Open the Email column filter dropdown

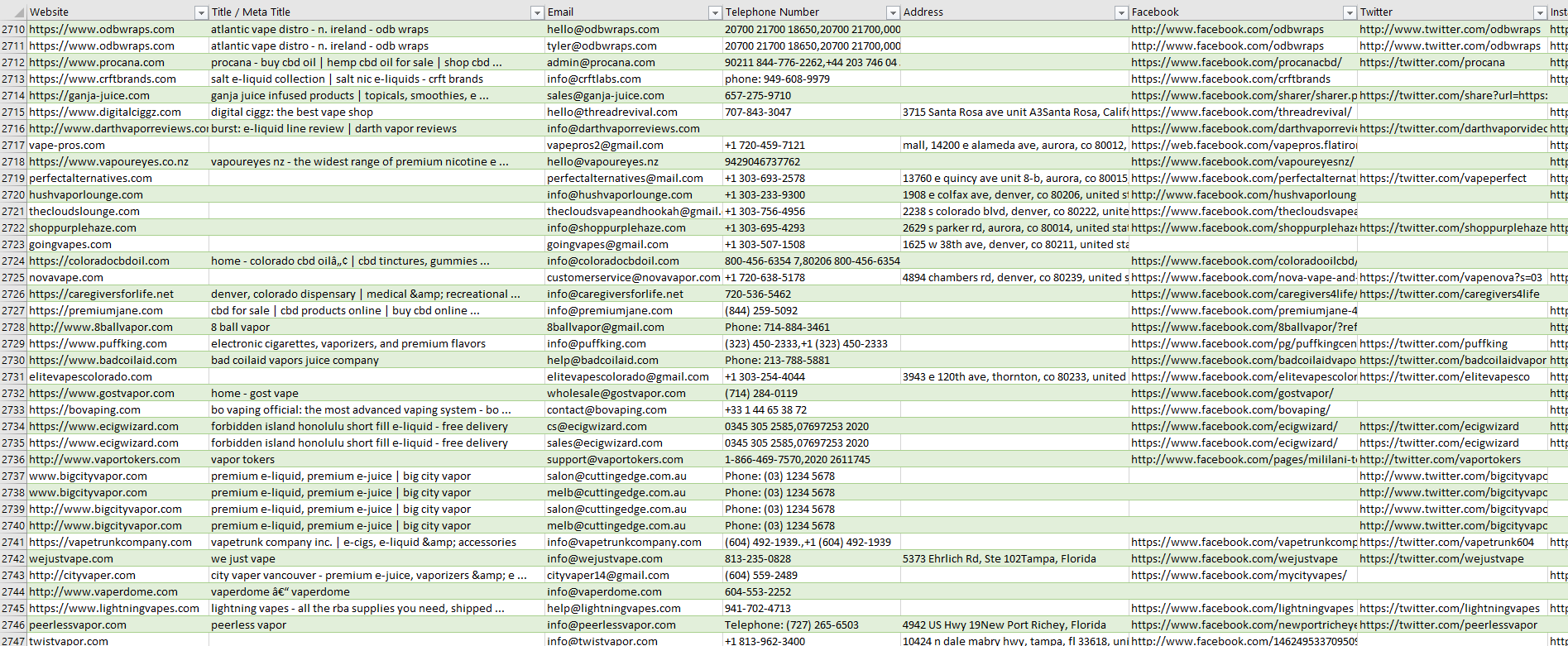pyautogui.click(x=715, y=12)
